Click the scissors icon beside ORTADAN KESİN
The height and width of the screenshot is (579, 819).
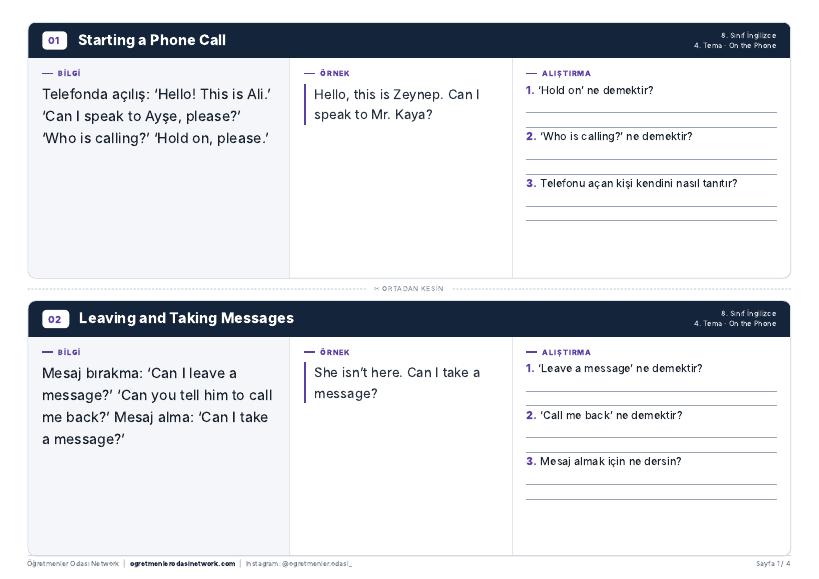(376, 289)
